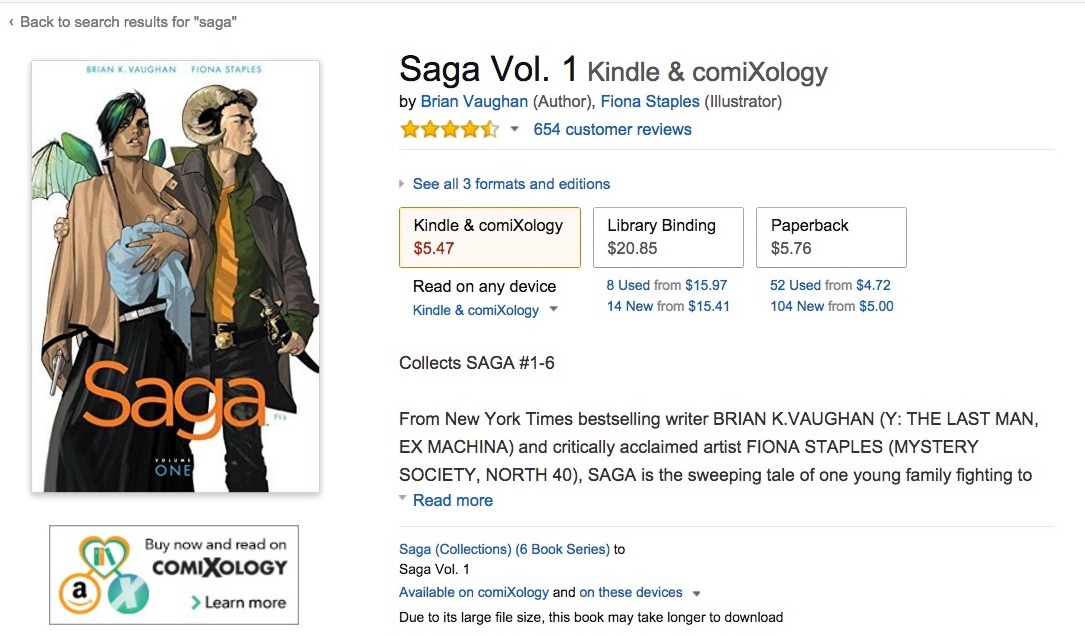Click Learn more on comiXology banner
1085x636 pixels.
coord(239,602)
